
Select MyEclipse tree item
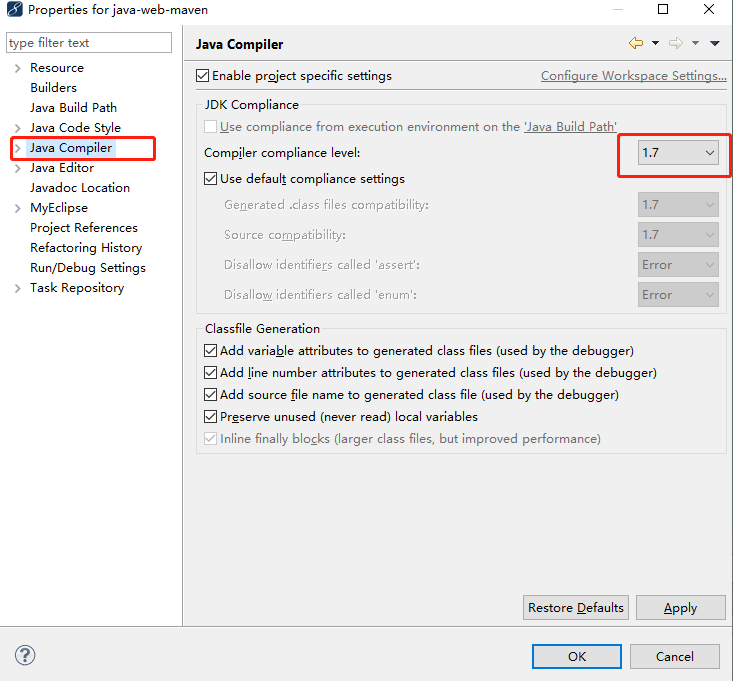[59, 208]
